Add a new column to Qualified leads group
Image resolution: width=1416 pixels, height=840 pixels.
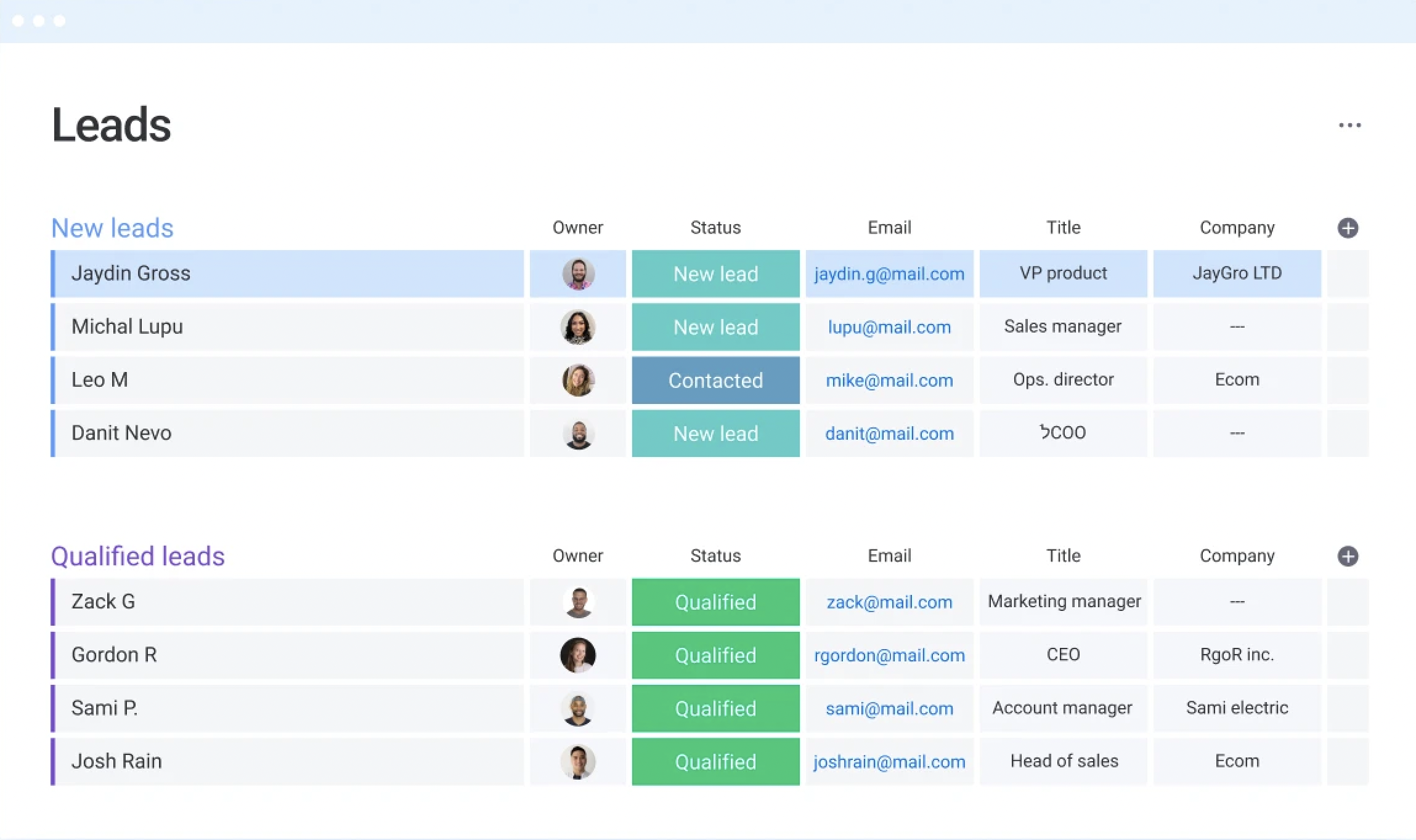(1348, 556)
